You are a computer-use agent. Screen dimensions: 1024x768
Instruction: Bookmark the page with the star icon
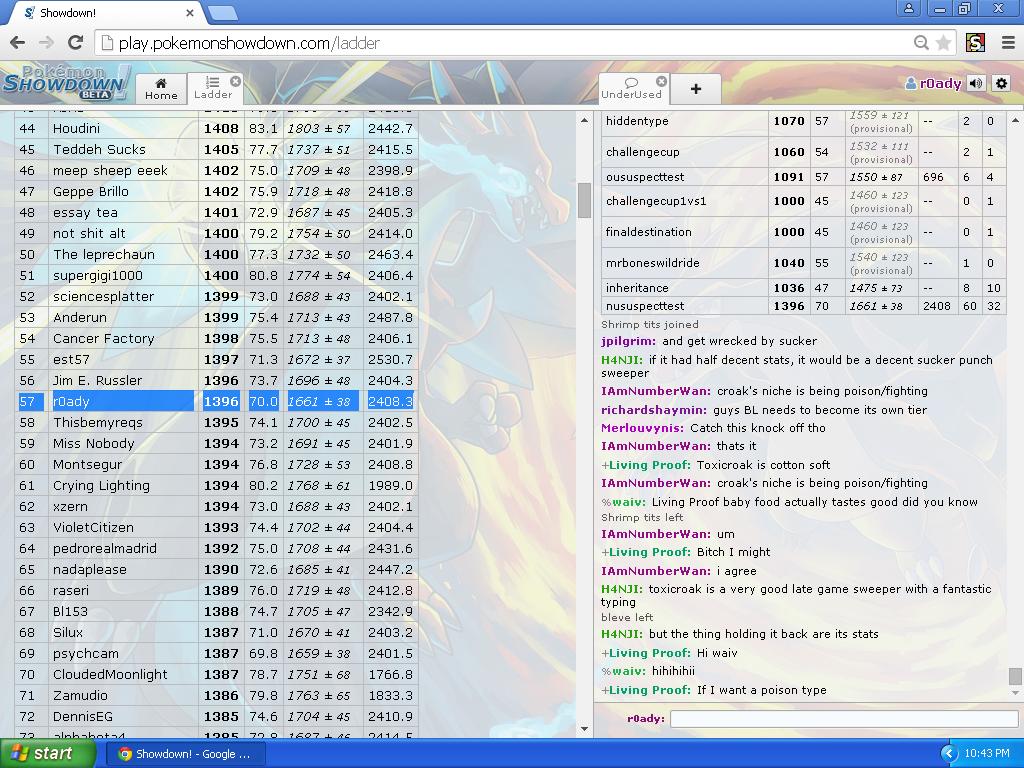tap(941, 43)
